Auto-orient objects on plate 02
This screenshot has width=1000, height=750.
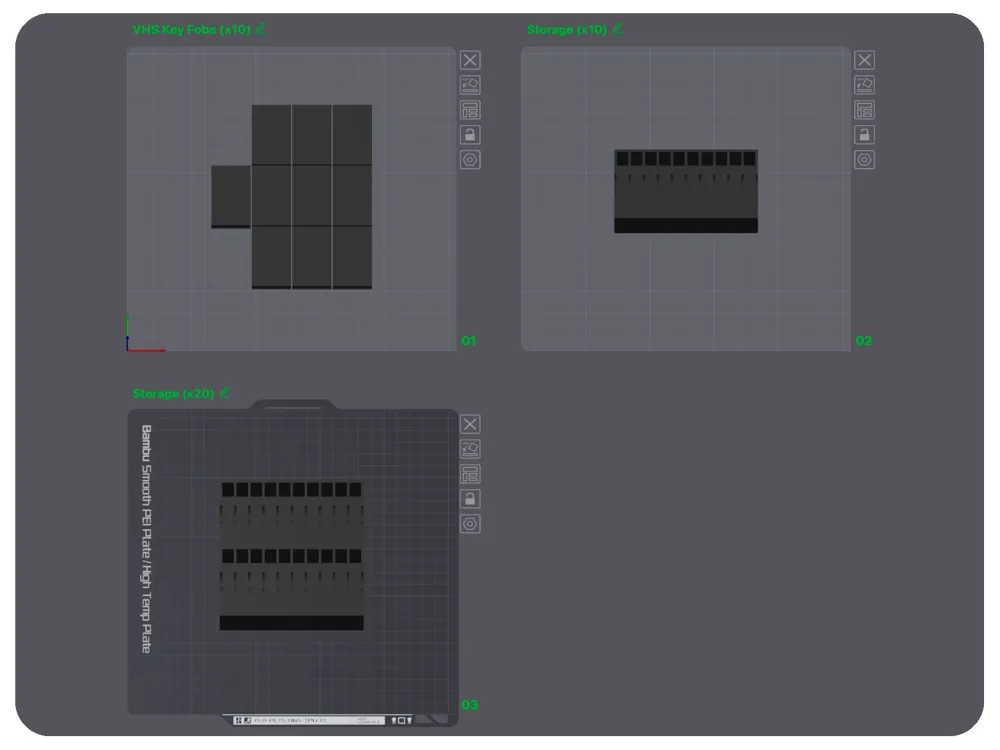coord(864,85)
